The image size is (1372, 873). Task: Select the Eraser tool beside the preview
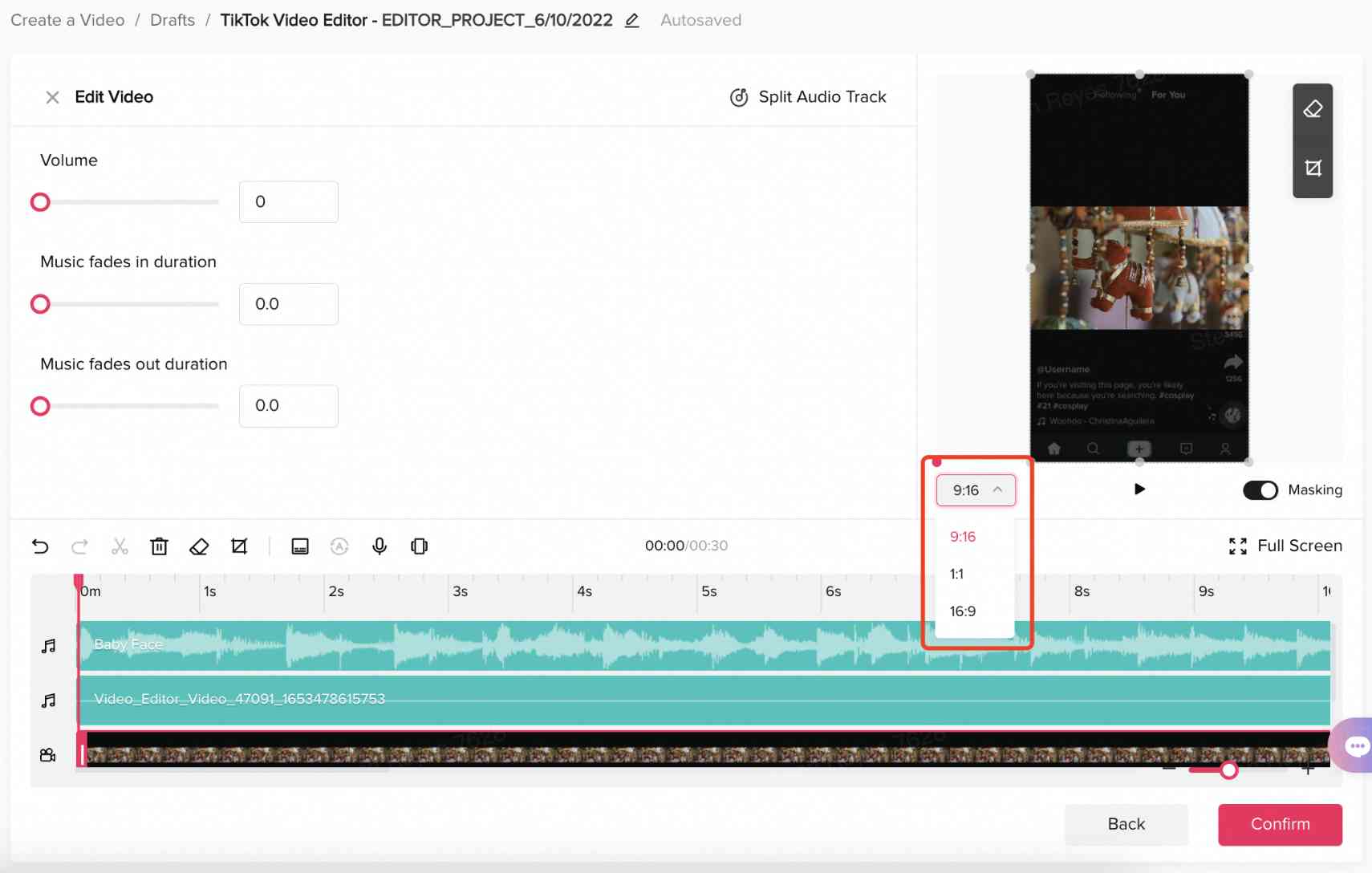[1313, 108]
